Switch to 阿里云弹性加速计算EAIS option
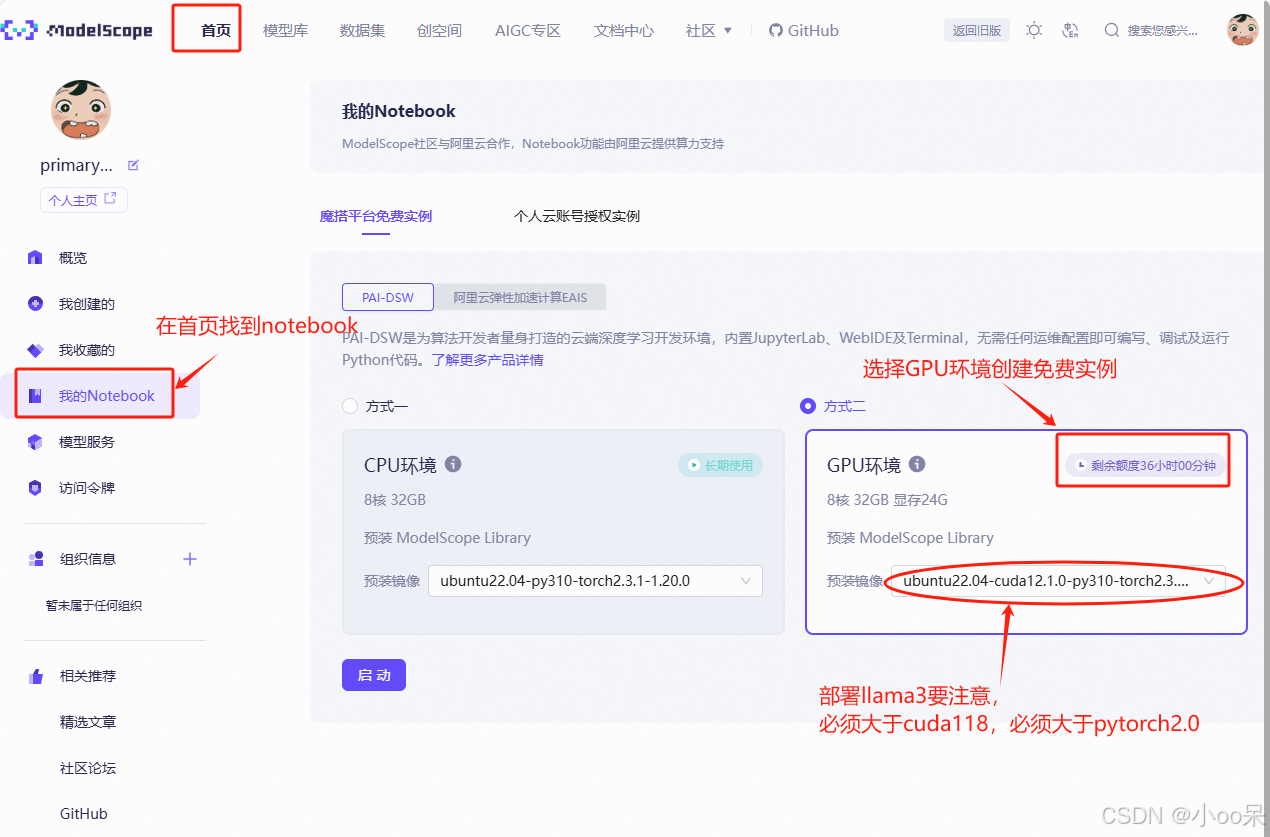Screen dimensions: 1270x837 (x=520, y=297)
